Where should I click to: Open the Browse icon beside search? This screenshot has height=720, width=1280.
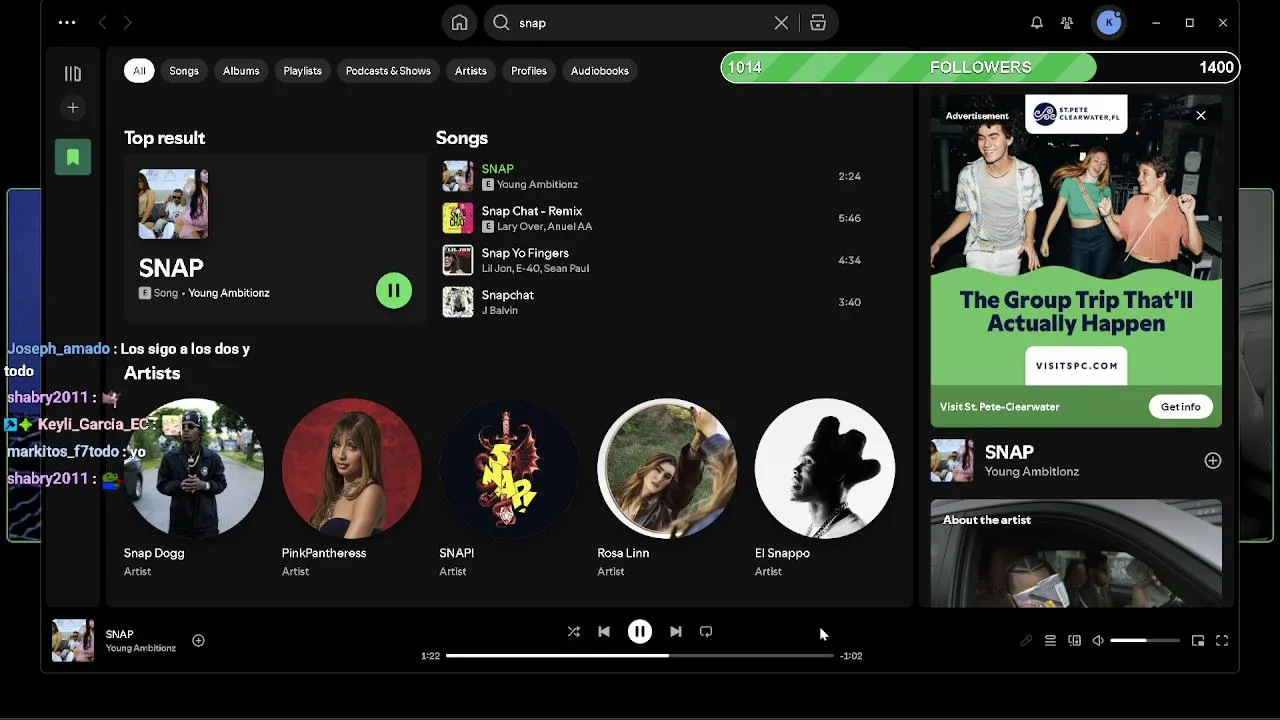pyautogui.click(x=818, y=23)
